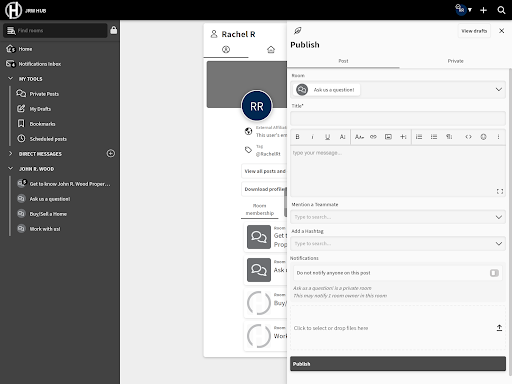Click into the Title field
Screen dimensions: 512x384
click(398, 118)
